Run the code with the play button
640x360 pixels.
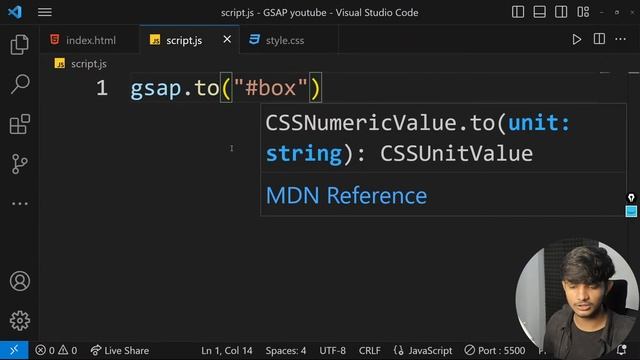577,40
